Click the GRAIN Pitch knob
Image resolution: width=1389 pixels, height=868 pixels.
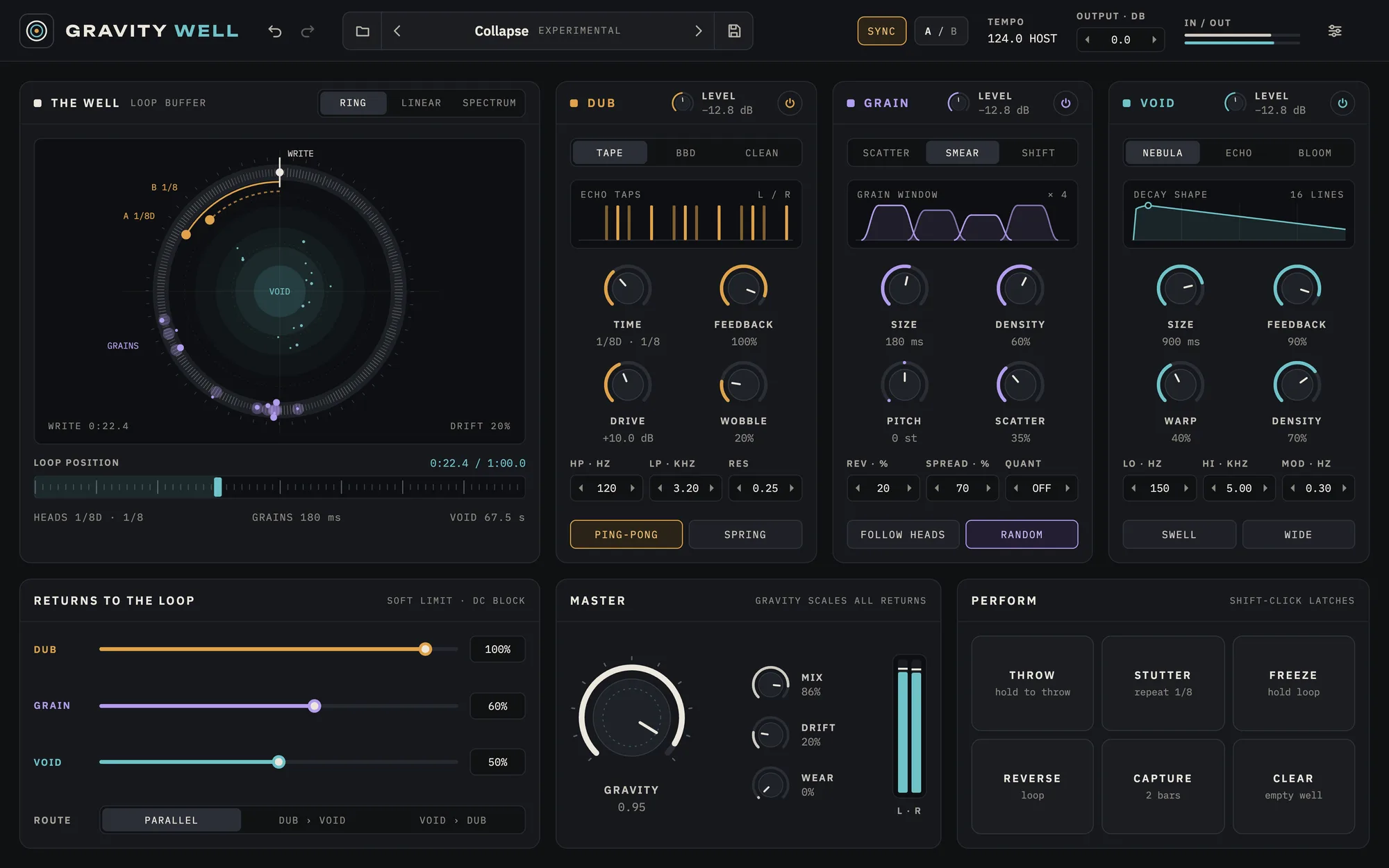(x=904, y=384)
